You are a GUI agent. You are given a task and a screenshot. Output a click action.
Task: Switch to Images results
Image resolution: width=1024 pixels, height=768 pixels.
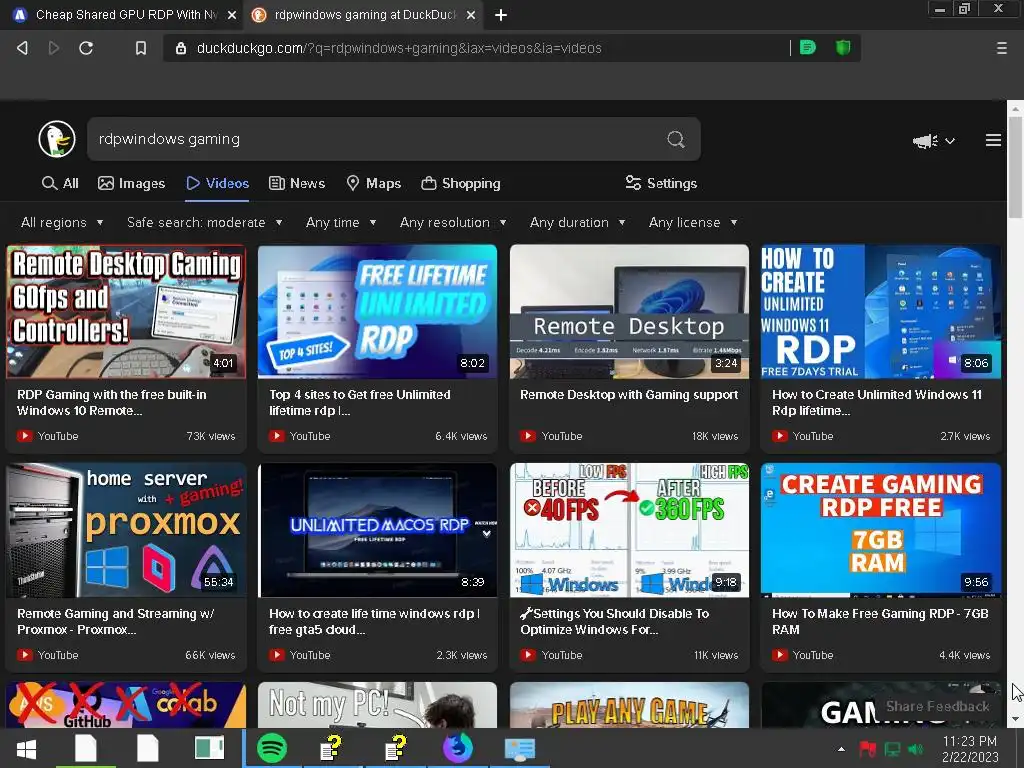[x=131, y=184]
